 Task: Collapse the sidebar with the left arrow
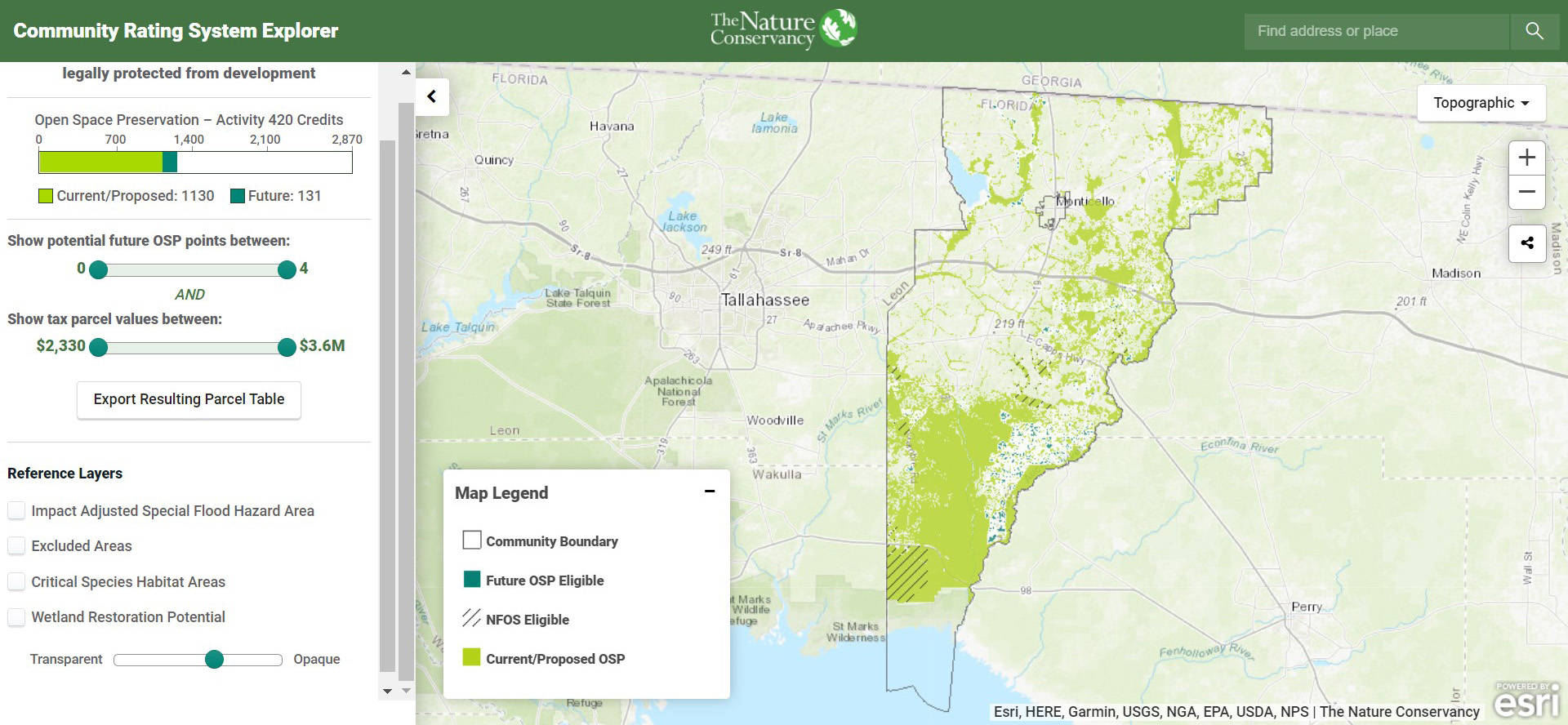432,96
